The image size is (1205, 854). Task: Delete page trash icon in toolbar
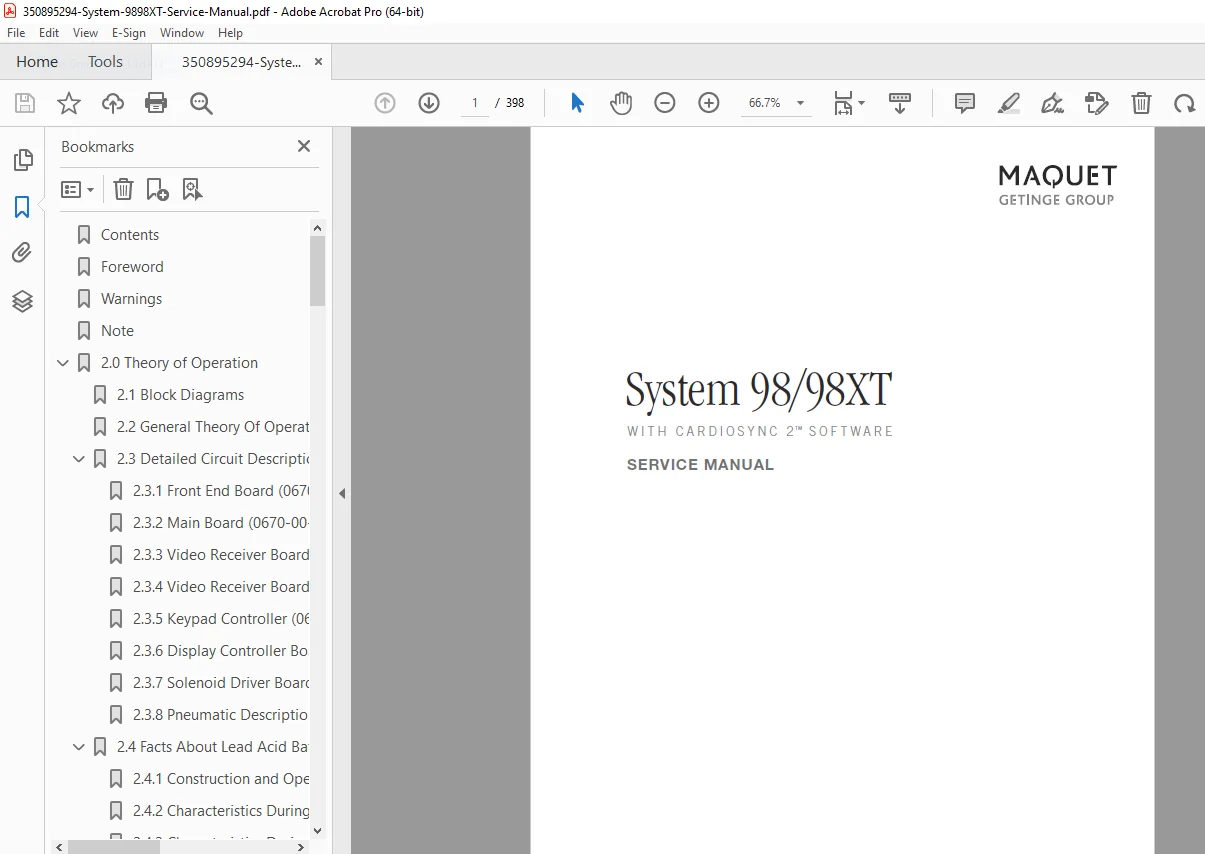(x=1141, y=103)
